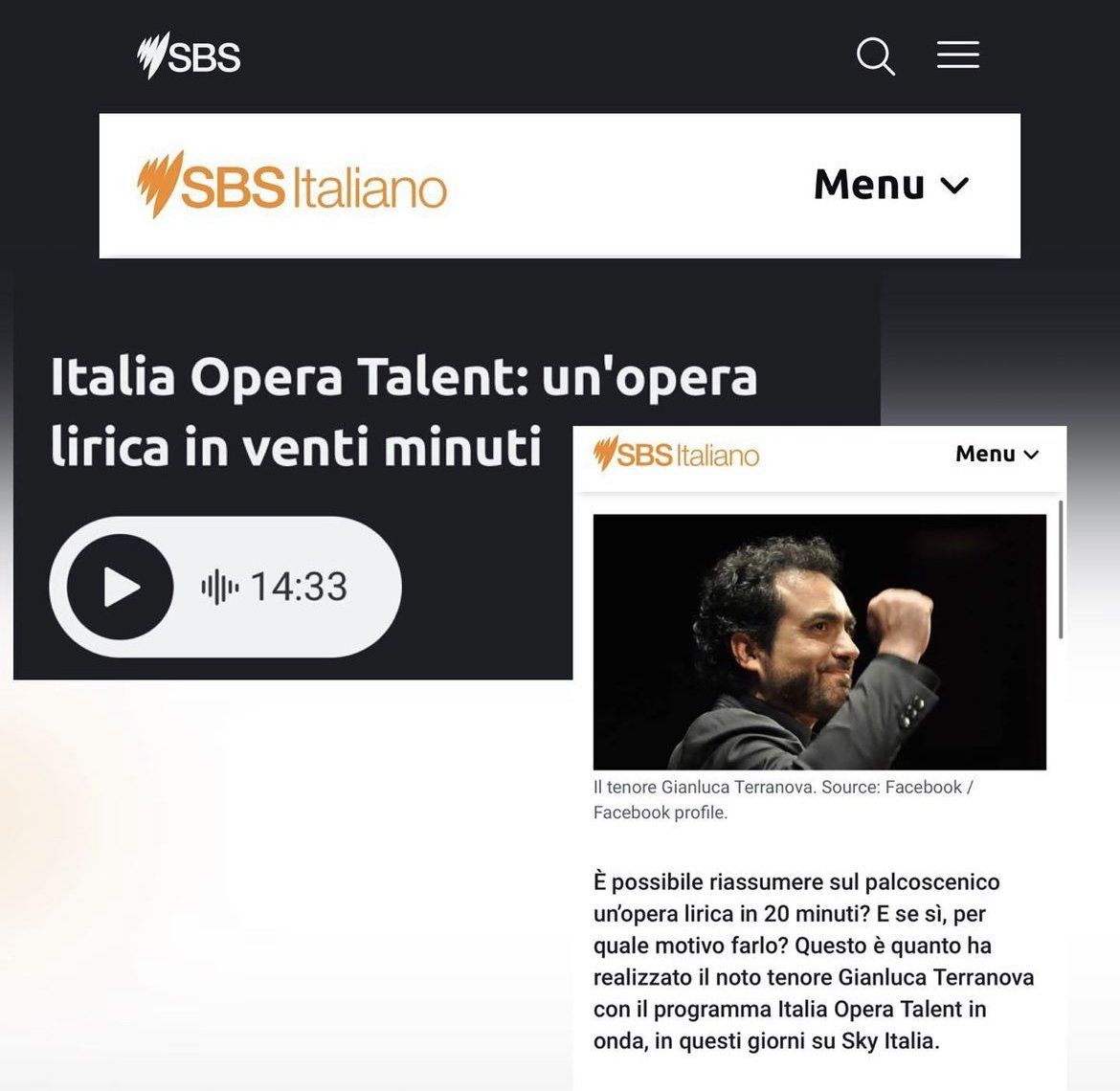Image resolution: width=1120 pixels, height=1091 pixels.
Task: Click the photo caption mentioning Facebook profile
Action: [x=783, y=800]
